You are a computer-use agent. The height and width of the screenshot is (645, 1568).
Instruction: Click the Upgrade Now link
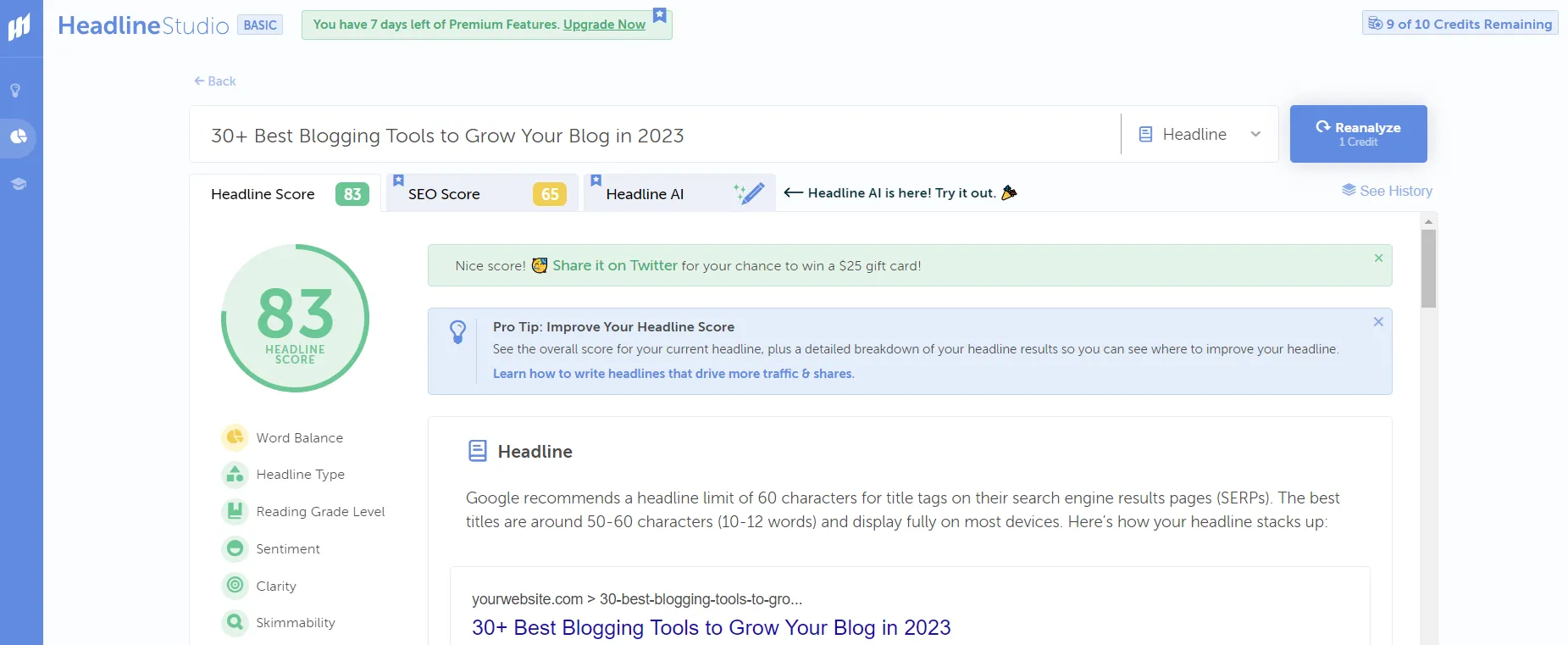pyautogui.click(x=604, y=25)
